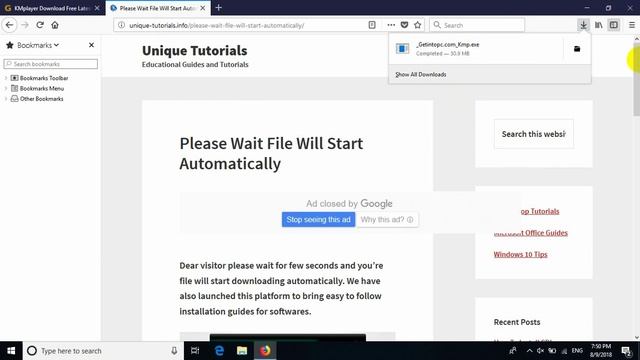640x360 pixels.
Task: Expand the Other Bookmarks folder
Action: pyautogui.click(x=6, y=99)
